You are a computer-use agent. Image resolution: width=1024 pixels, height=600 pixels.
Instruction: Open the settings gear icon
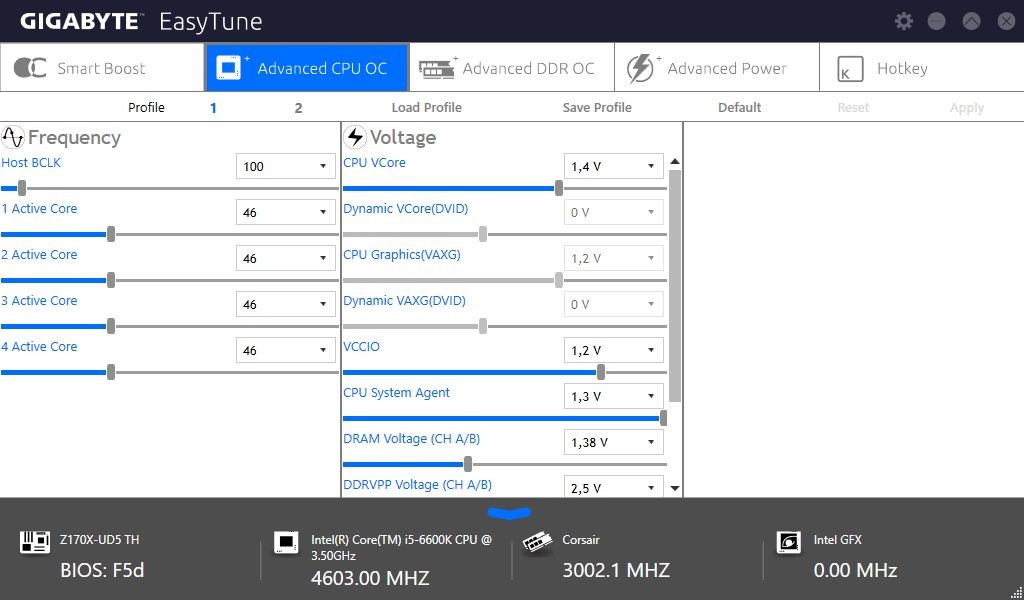(903, 21)
